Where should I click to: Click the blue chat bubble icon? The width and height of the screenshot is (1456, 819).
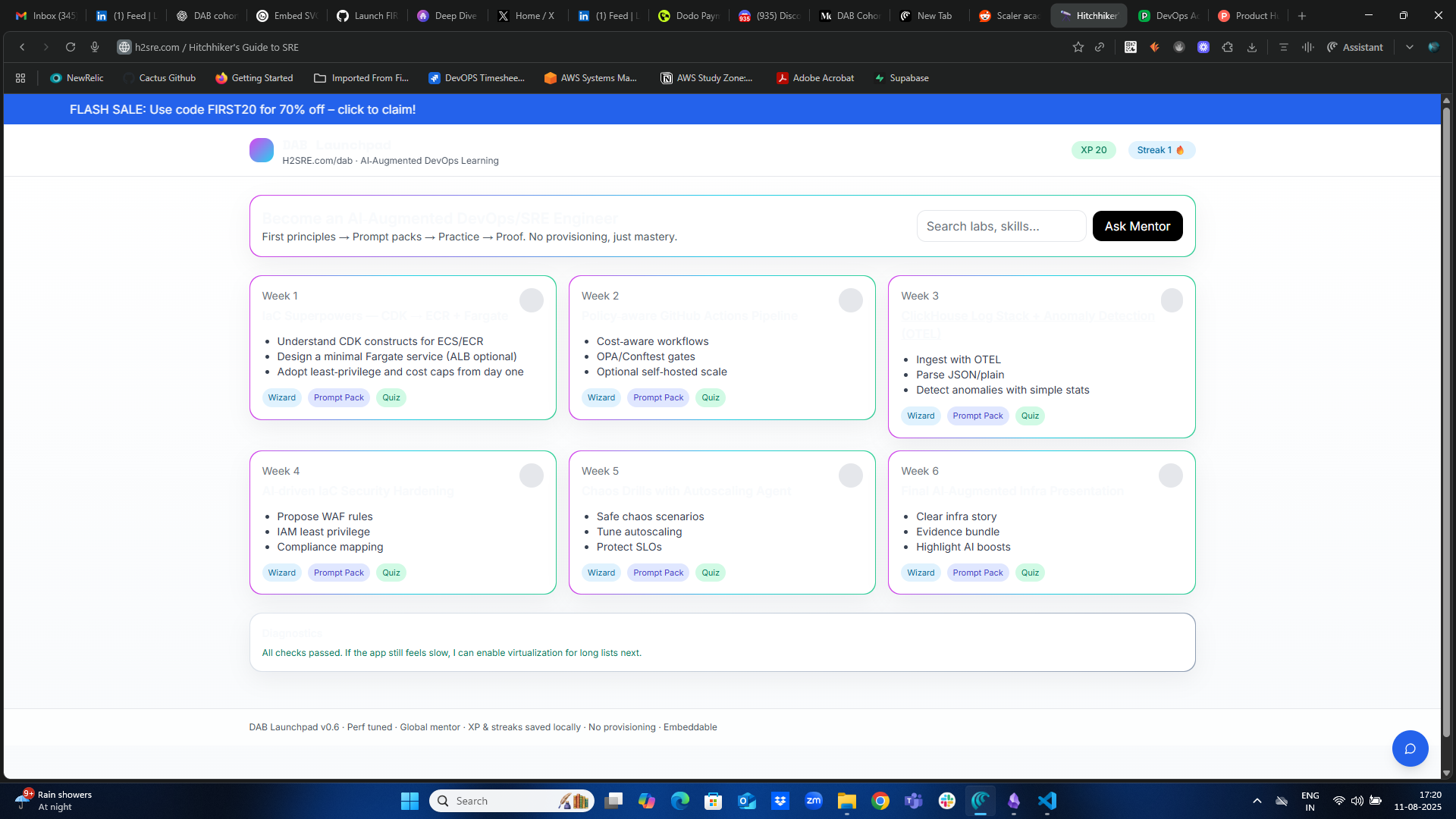point(1410,748)
